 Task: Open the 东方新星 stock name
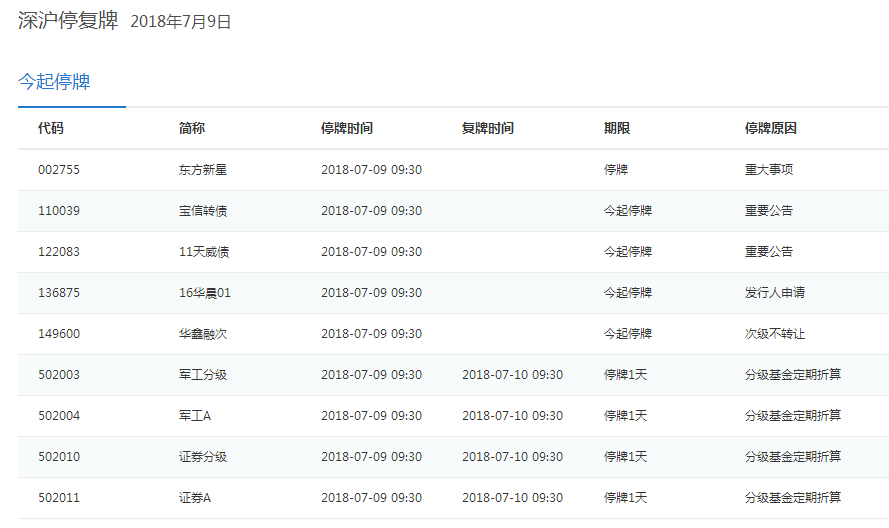click(203, 170)
